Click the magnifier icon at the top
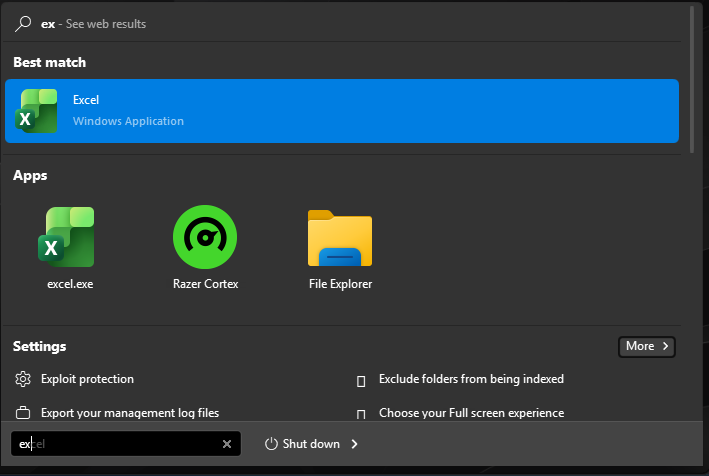 [x=24, y=23]
